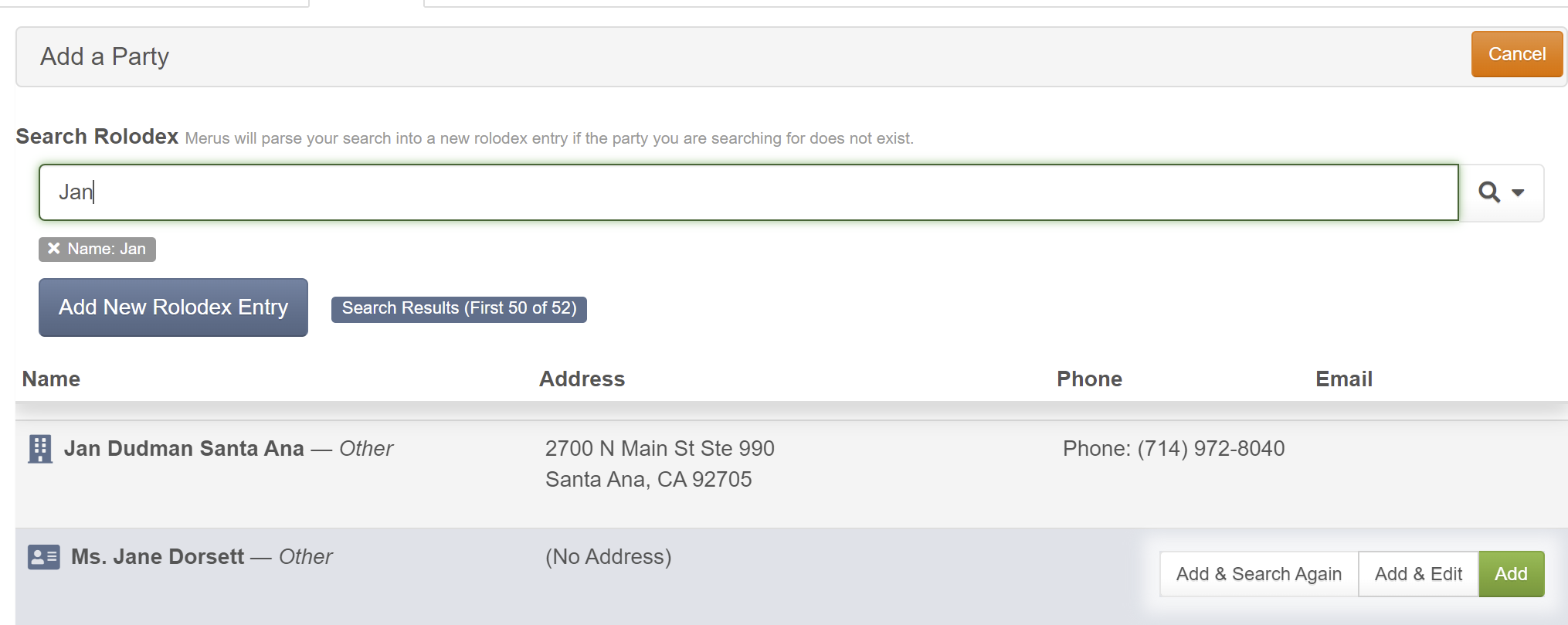The width and height of the screenshot is (1568, 625).
Task: Open the search options dropdown caret
Action: 1518,192
